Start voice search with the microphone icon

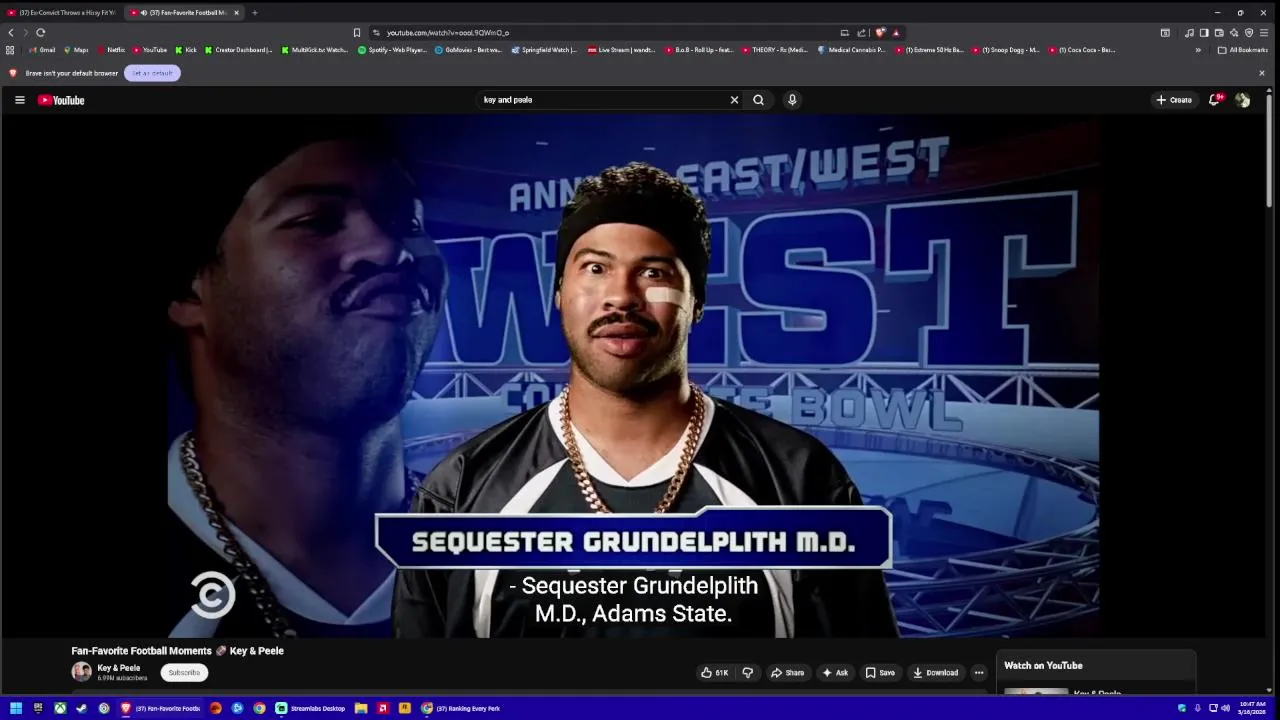pyautogui.click(x=792, y=100)
